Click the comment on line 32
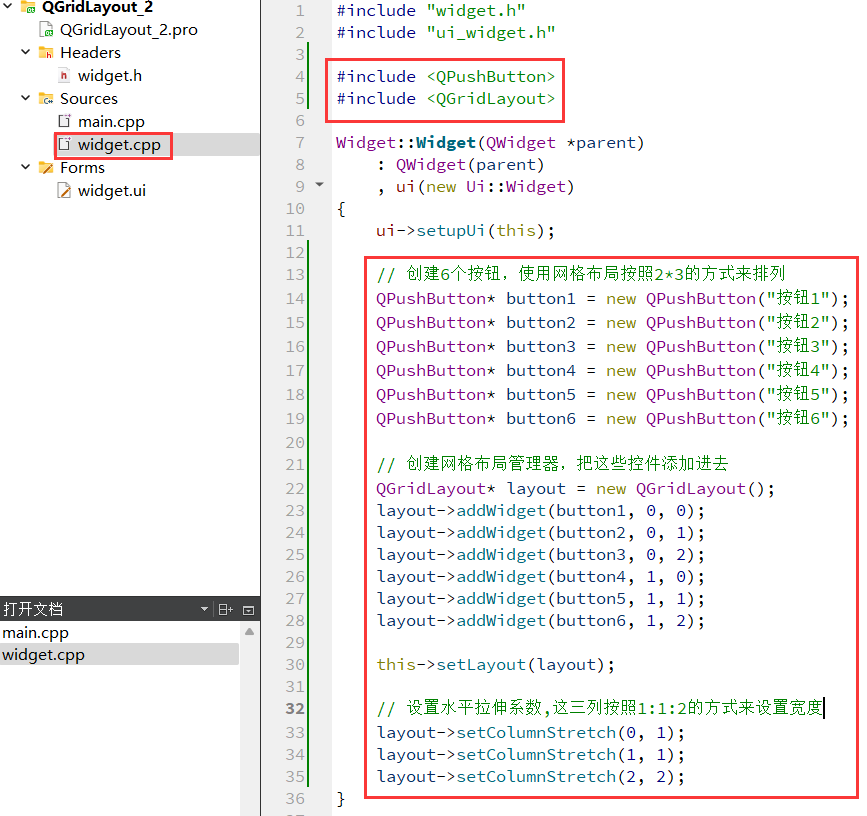Screen dimensions: 867x816 coord(600,708)
